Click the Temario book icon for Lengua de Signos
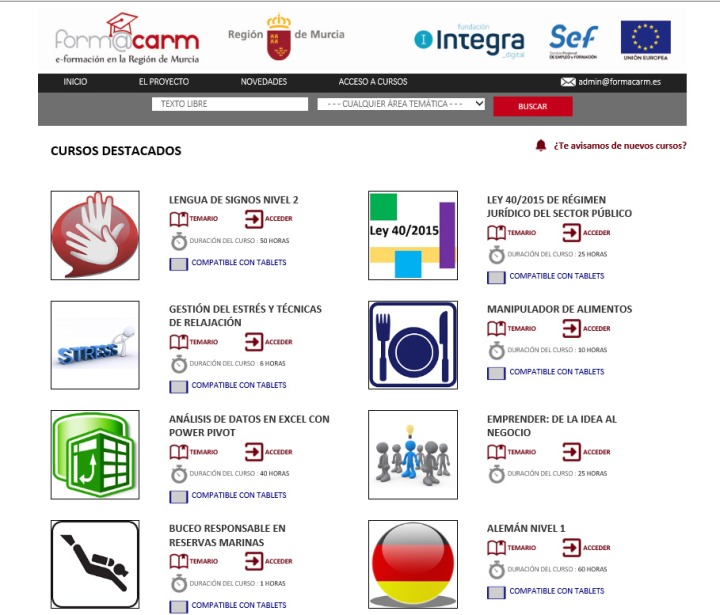The image size is (720, 615). (178, 220)
